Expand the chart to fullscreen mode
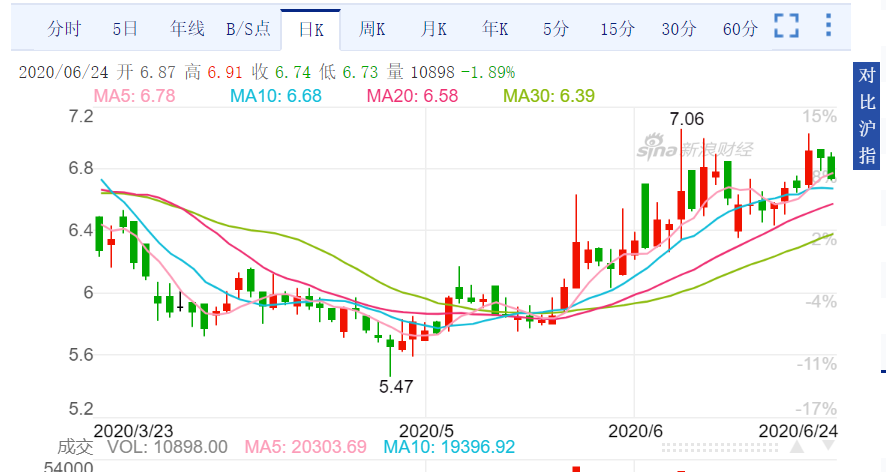This screenshot has width=886, height=472. 786,26
